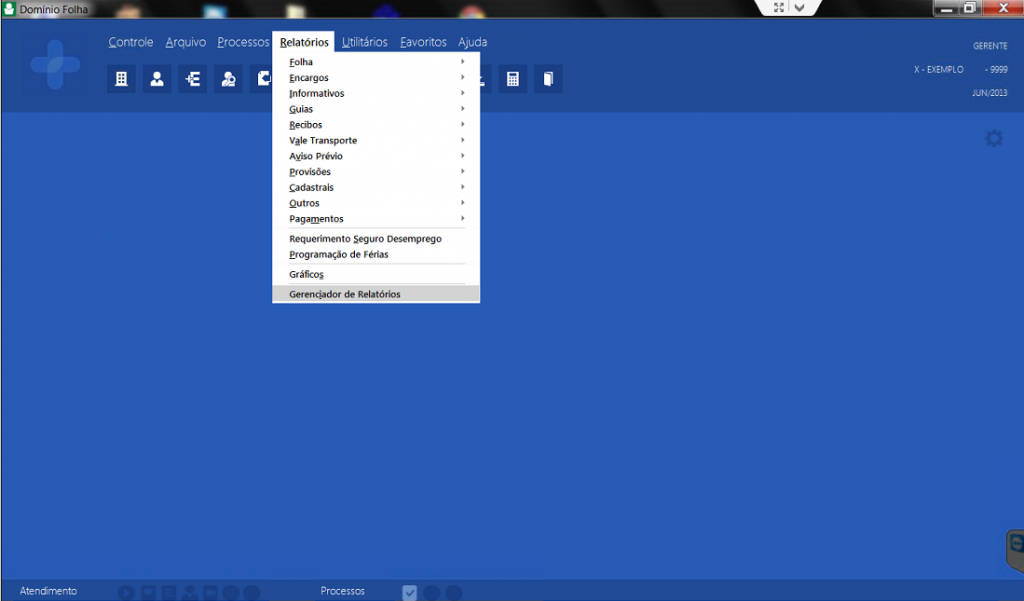The width and height of the screenshot is (1024, 601).
Task: Expand the Aviso Prévio submenu
Action: point(376,156)
